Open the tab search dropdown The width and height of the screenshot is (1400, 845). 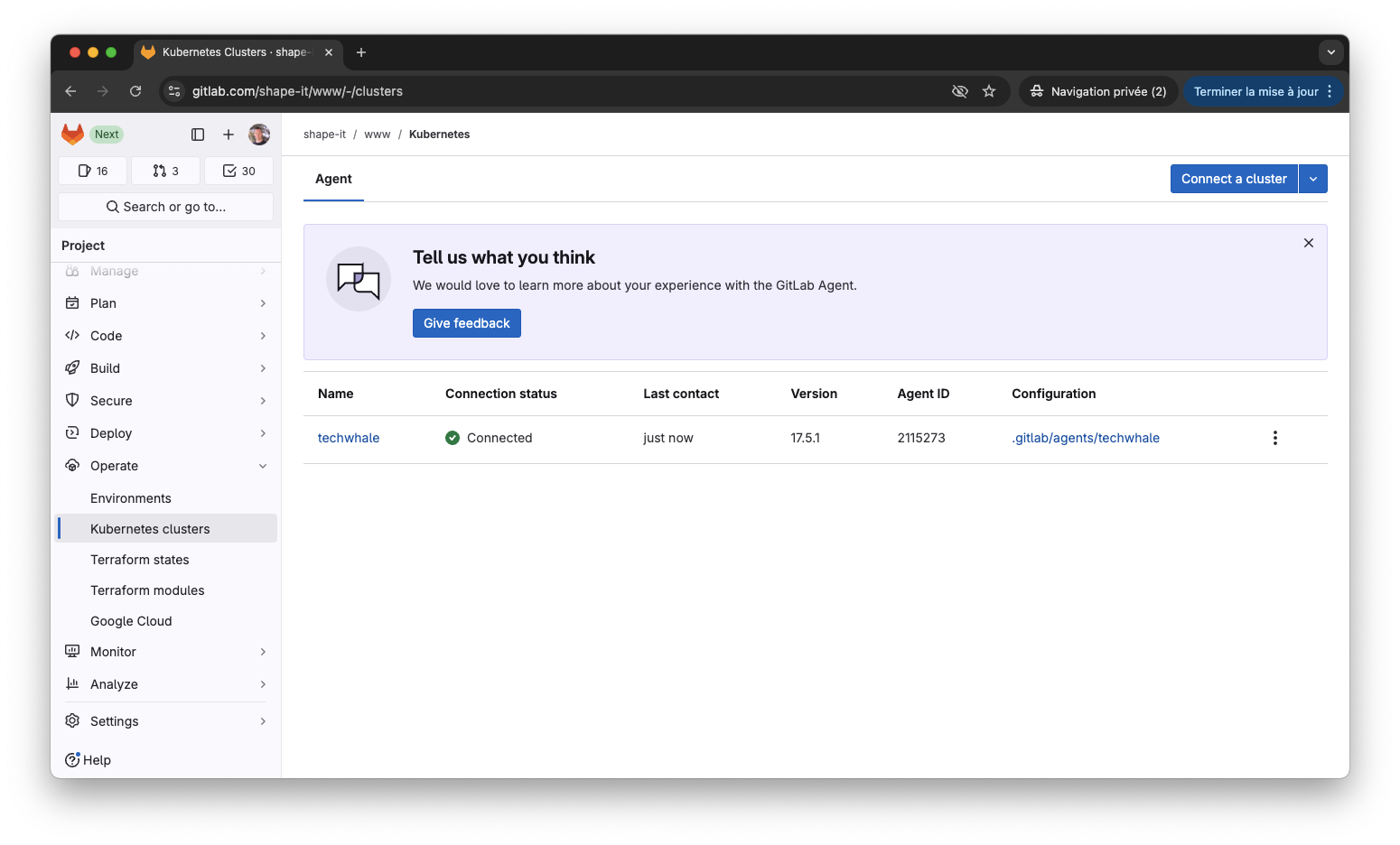(1330, 52)
